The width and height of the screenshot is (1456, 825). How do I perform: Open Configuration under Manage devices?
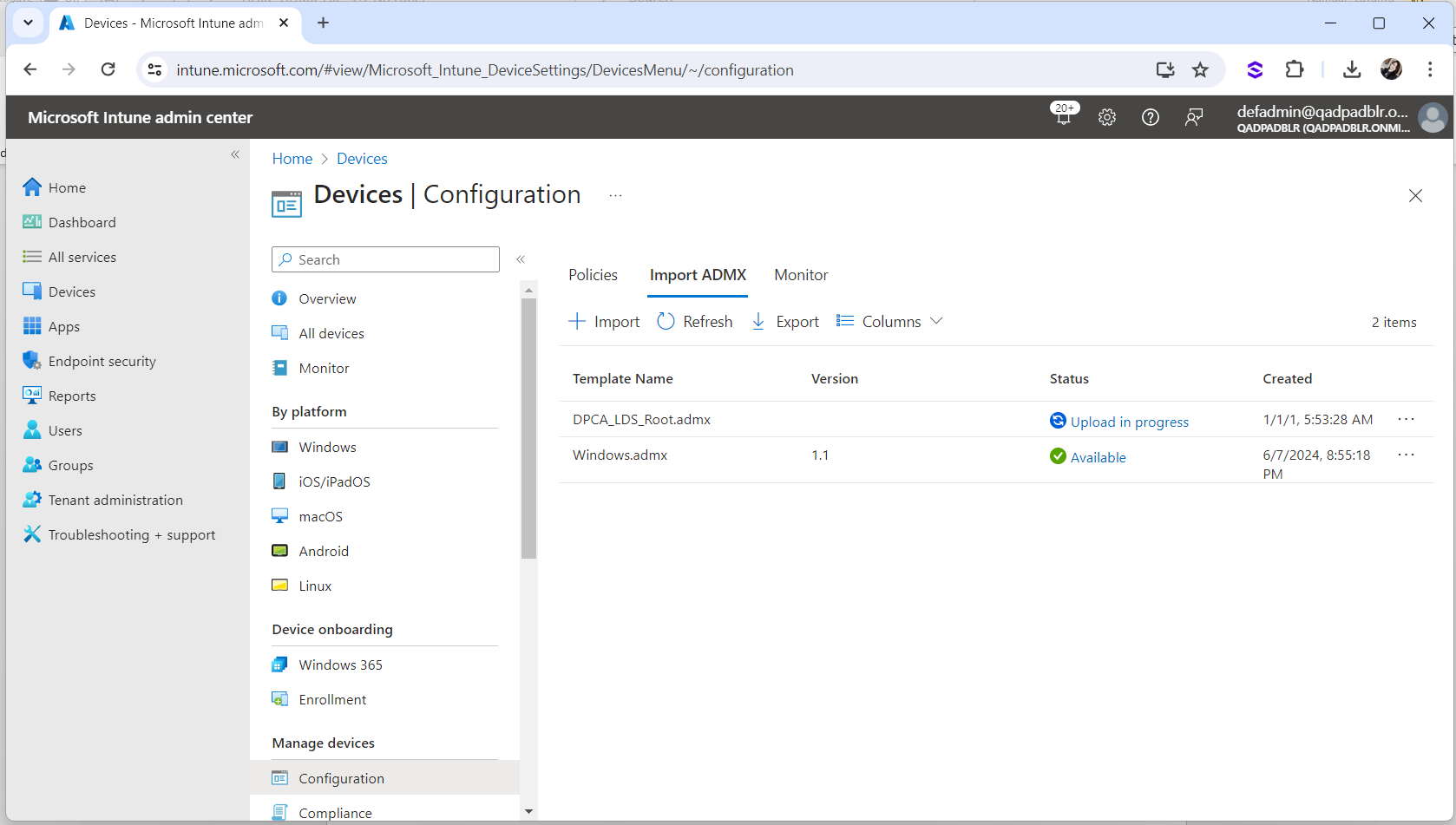coord(341,778)
